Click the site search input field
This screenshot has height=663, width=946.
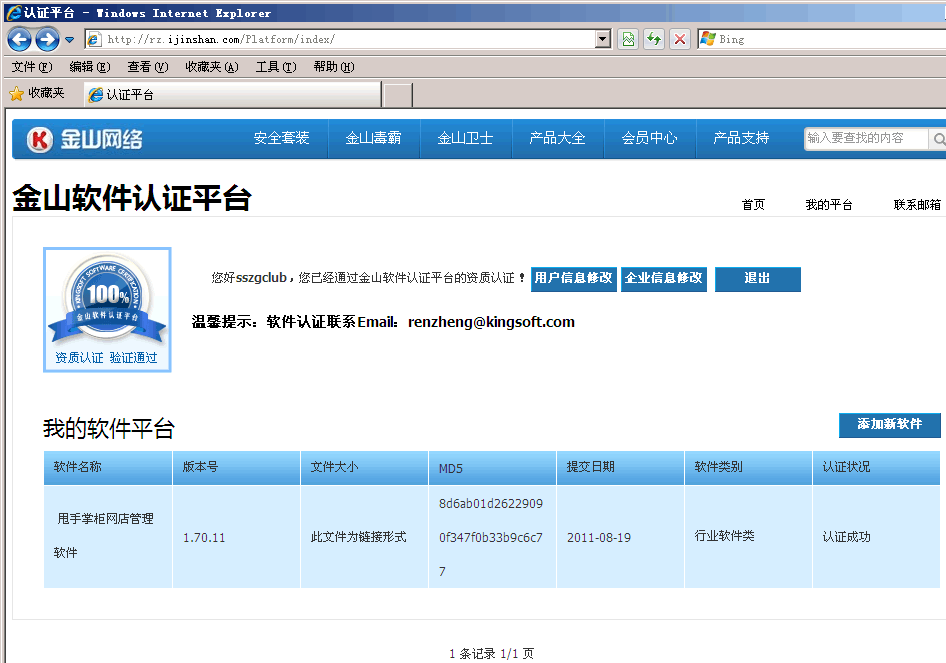click(x=866, y=138)
